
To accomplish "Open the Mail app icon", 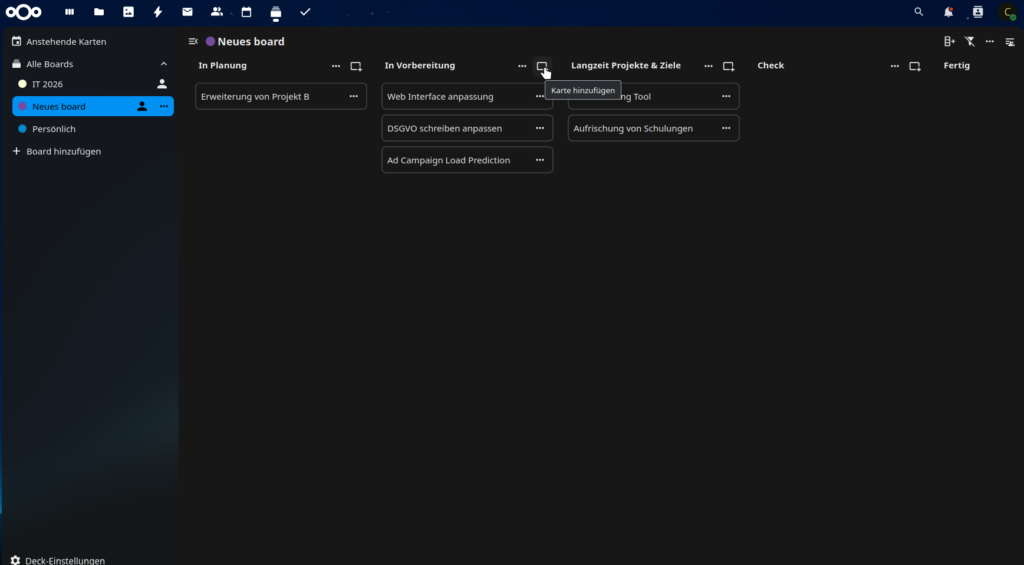I will click(187, 12).
